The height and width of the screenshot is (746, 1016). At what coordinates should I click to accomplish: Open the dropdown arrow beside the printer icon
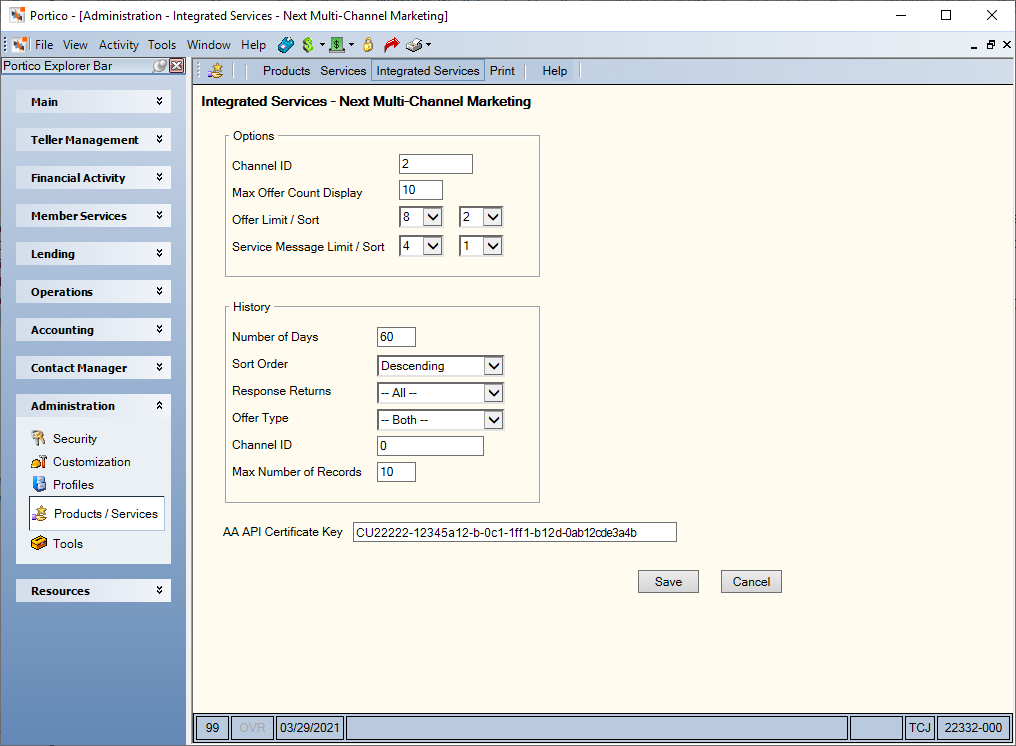coord(428,45)
